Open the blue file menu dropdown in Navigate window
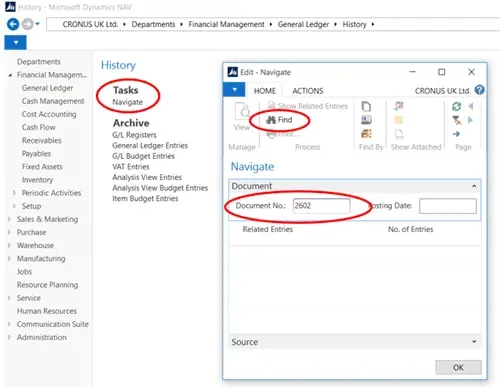Image resolution: width=500 pixels, height=387 pixels. tap(234, 90)
